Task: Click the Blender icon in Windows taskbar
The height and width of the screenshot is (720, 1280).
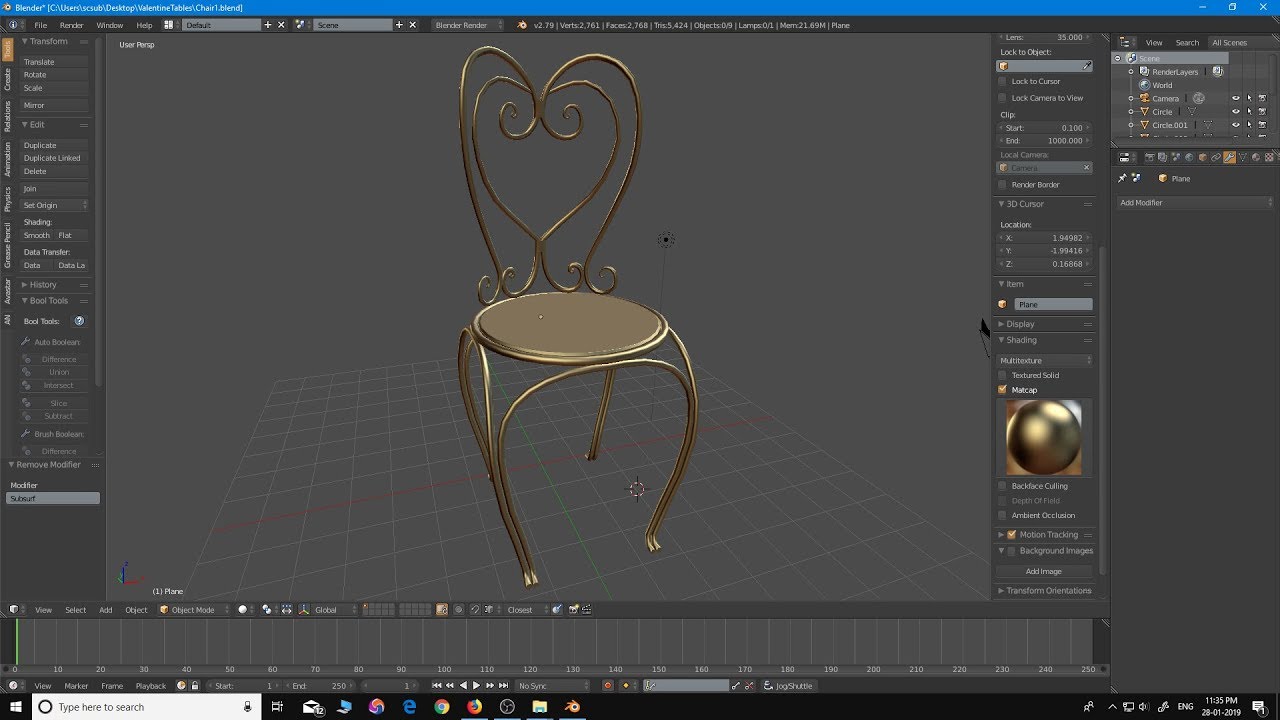Action: [572, 707]
